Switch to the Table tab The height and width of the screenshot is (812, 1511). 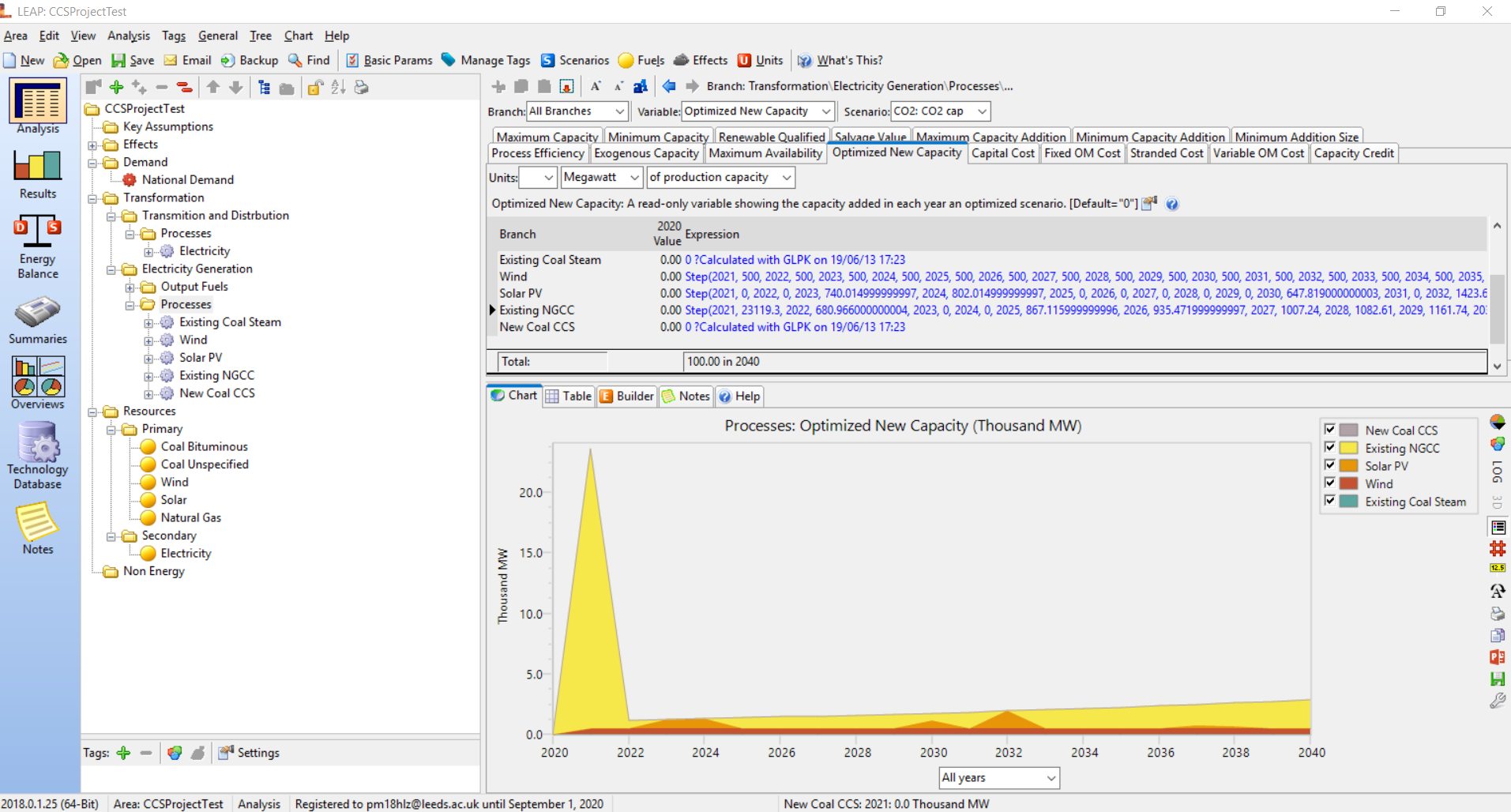coord(569,396)
